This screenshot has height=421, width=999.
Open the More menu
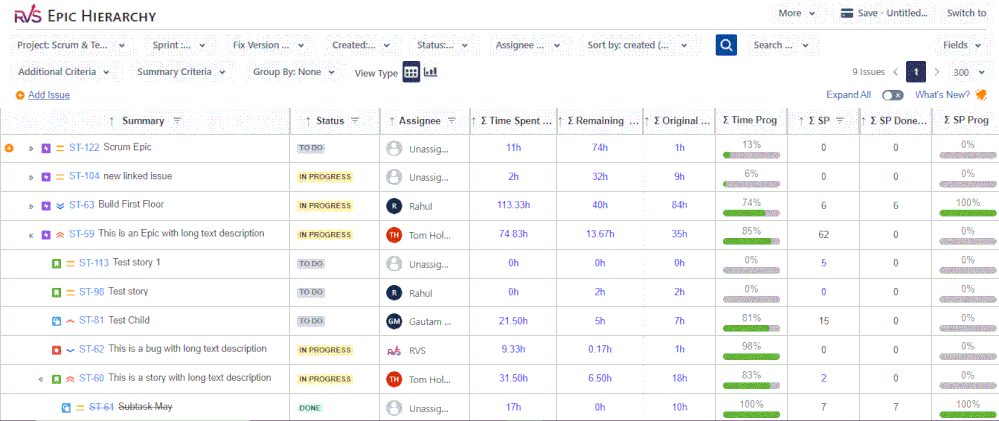796,13
